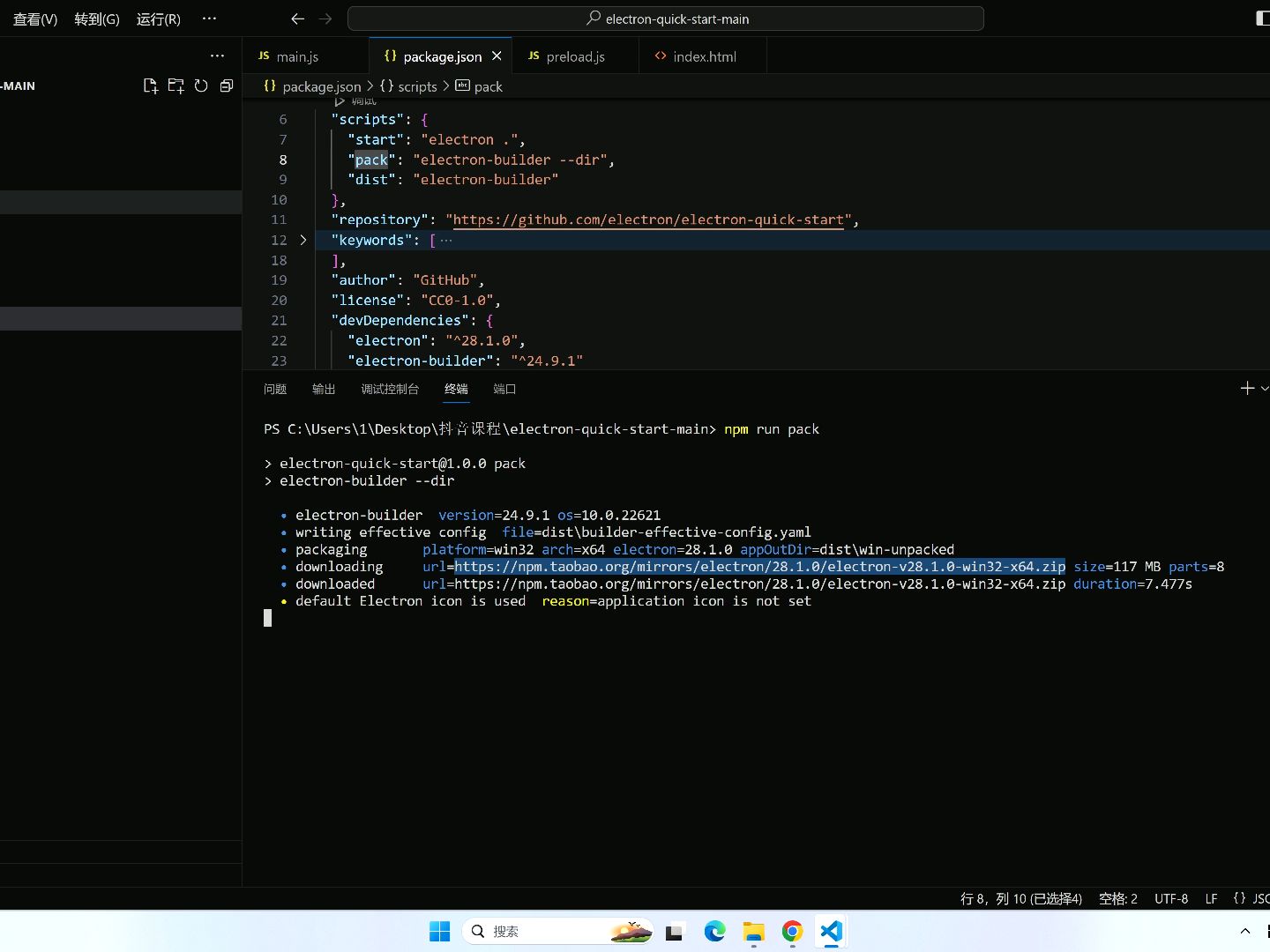Click the "license": "CC0-1.0" line
Screen dimensions: 1270x952
coord(415,300)
